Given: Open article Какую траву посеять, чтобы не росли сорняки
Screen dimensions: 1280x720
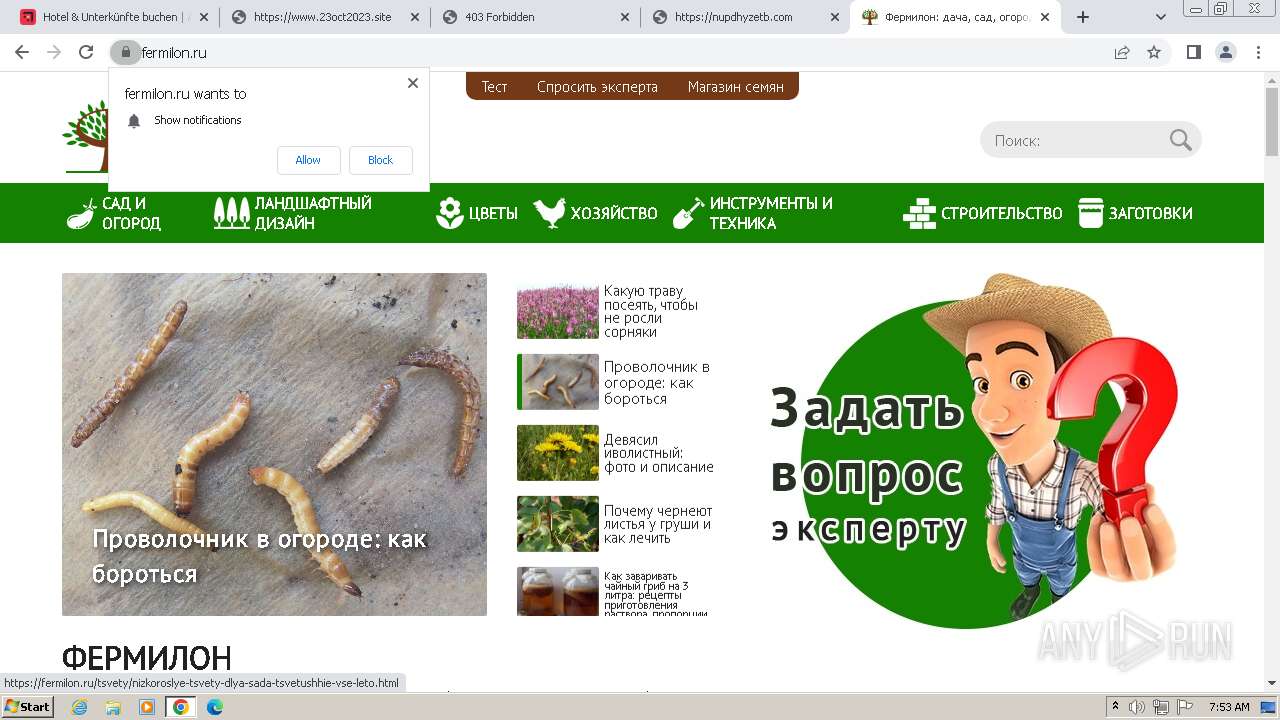Looking at the screenshot, I should [651, 312].
